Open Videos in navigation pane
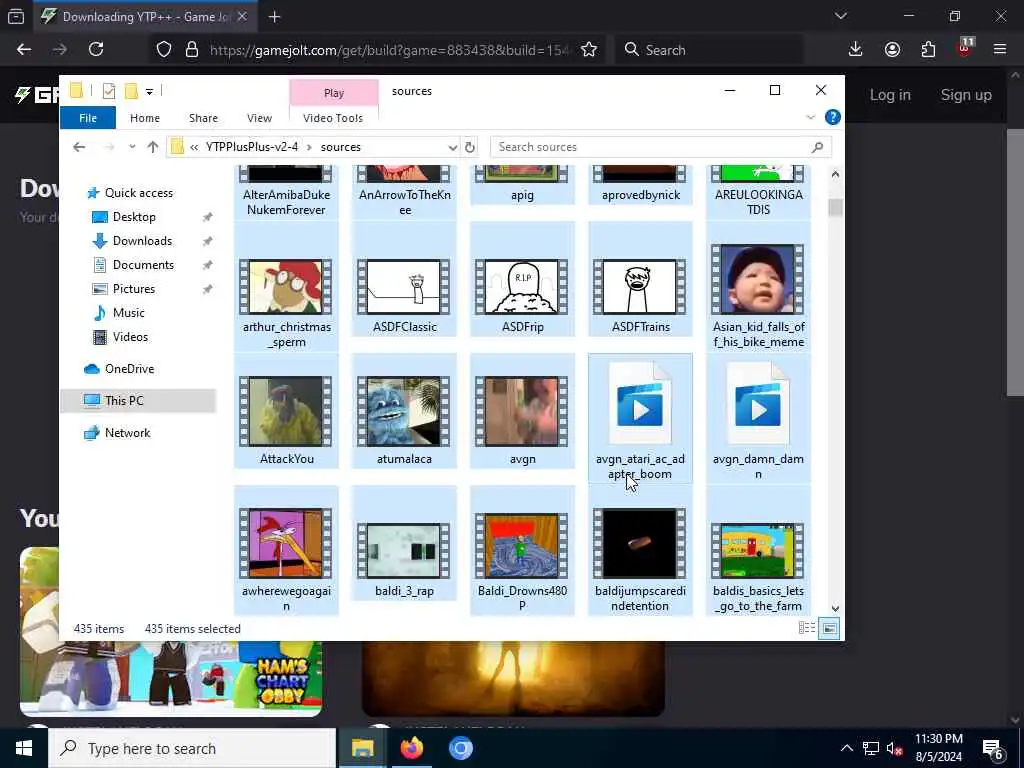Viewport: 1024px width, 768px height. click(x=130, y=337)
